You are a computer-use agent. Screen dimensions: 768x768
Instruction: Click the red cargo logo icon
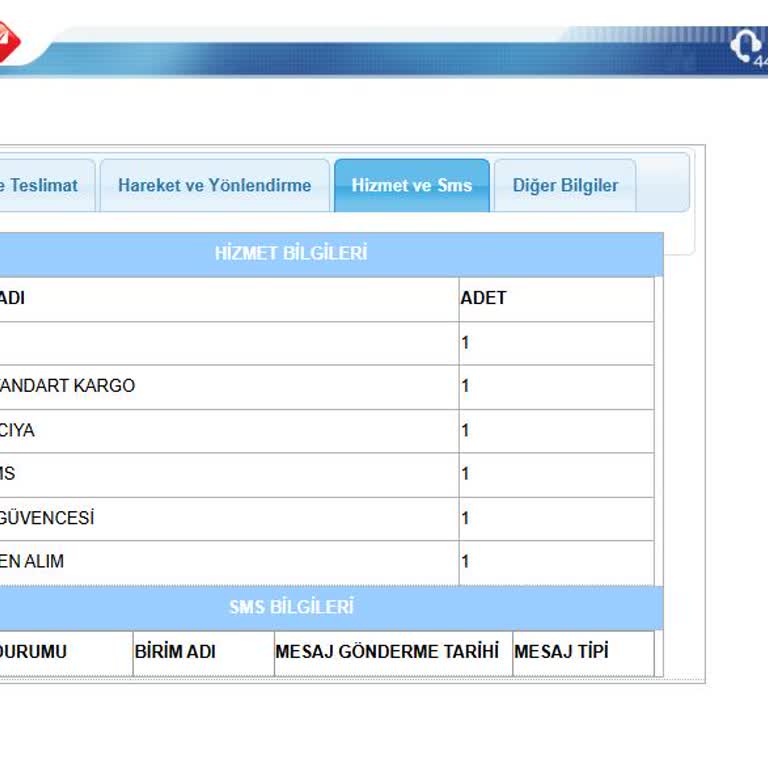(x=8, y=42)
